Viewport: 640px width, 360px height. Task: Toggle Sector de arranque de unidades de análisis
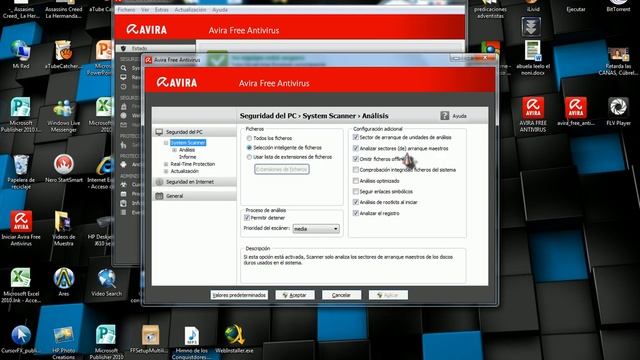tap(356, 138)
